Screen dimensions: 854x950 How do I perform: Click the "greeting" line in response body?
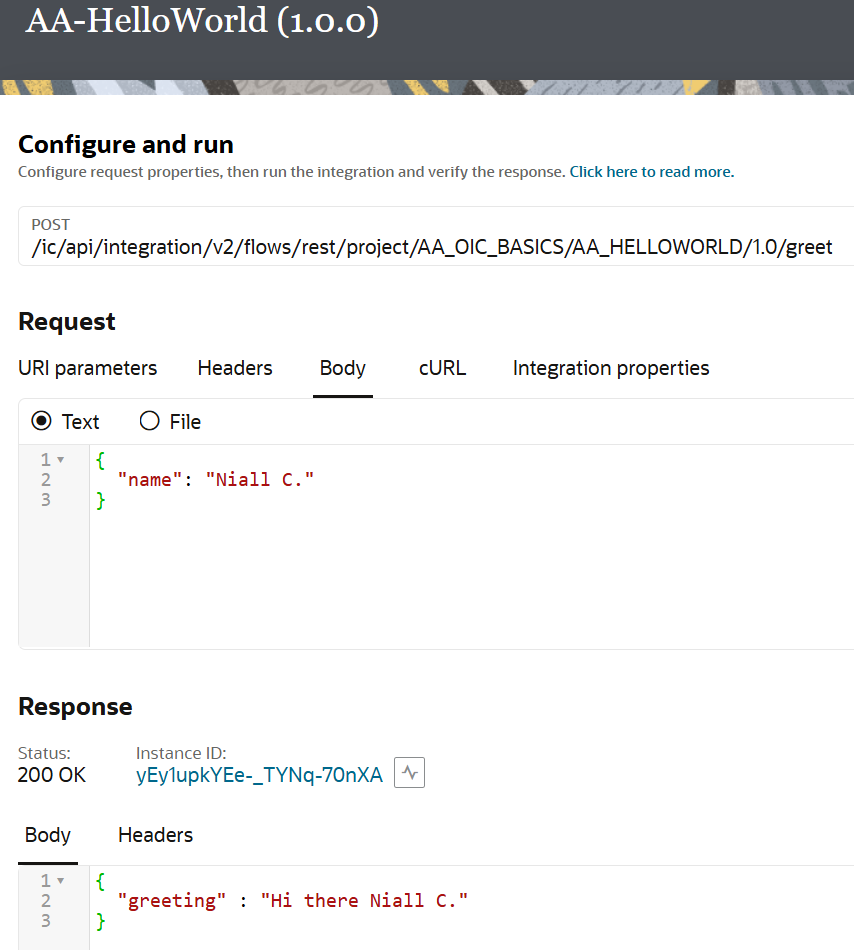coord(292,901)
